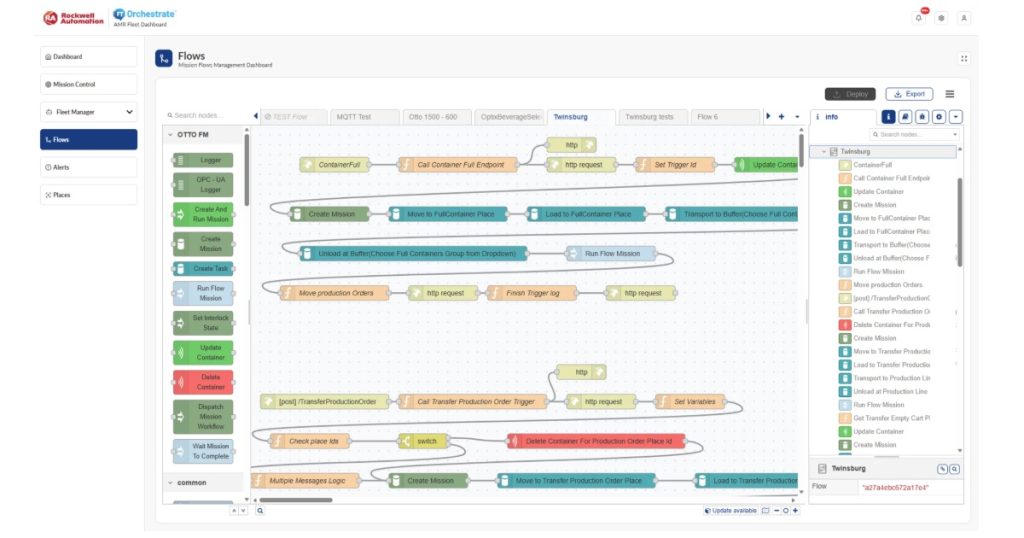Viewport: 1024px width, 538px height.
Task: Collapse the OTTO FM palette category
Action: (170, 134)
